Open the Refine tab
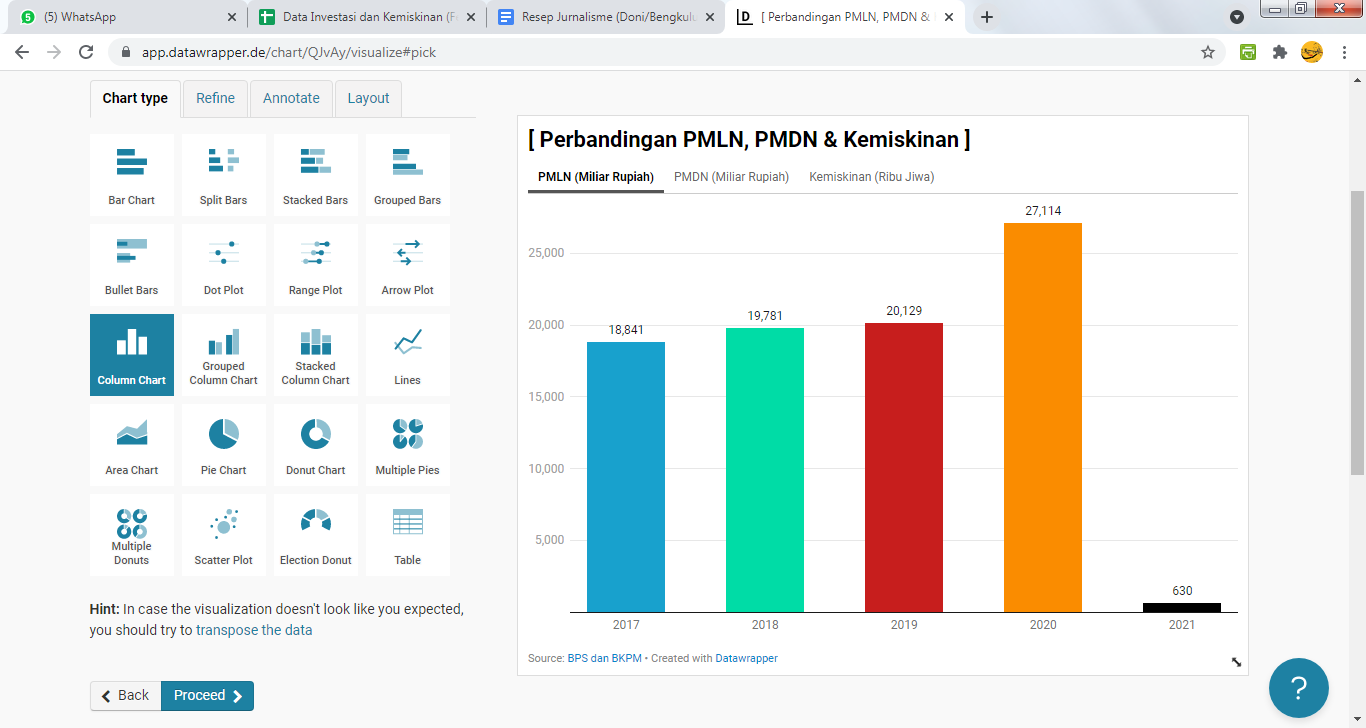Image resolution: width=1366 pixels, height=728 pixels. tap(215, 98)
